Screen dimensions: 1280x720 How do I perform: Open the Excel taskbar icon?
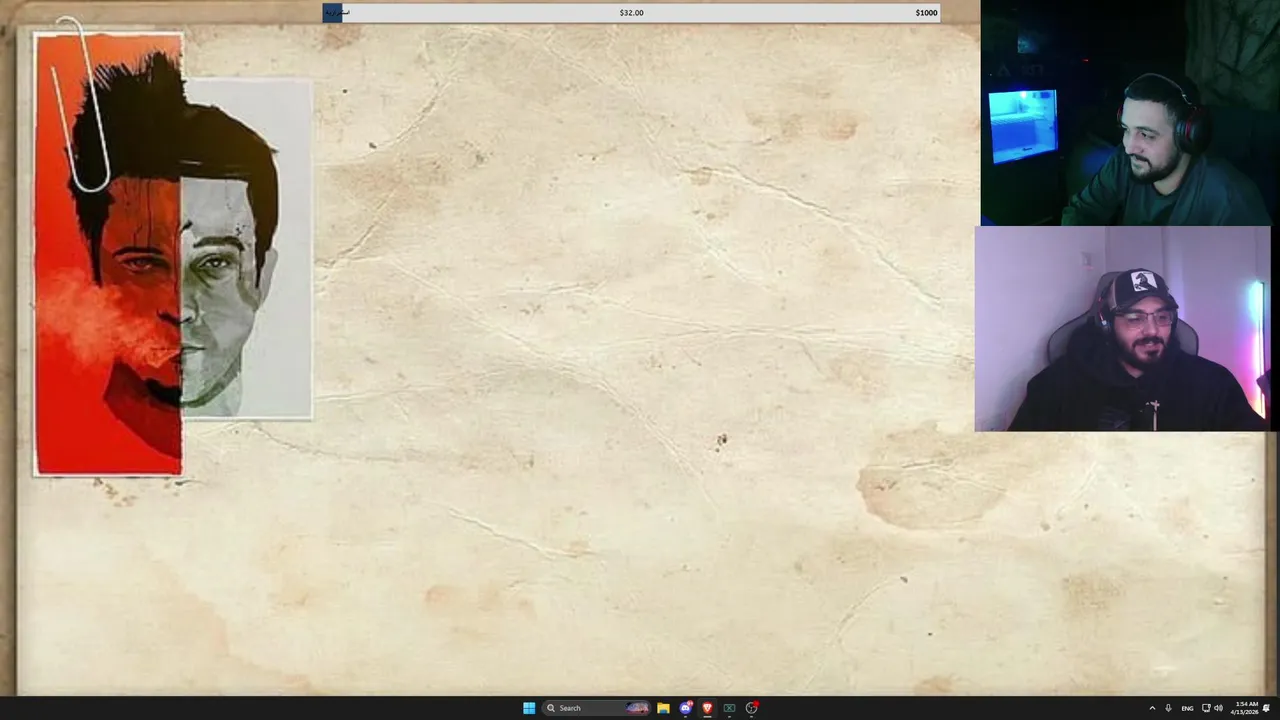click(729, 708)
